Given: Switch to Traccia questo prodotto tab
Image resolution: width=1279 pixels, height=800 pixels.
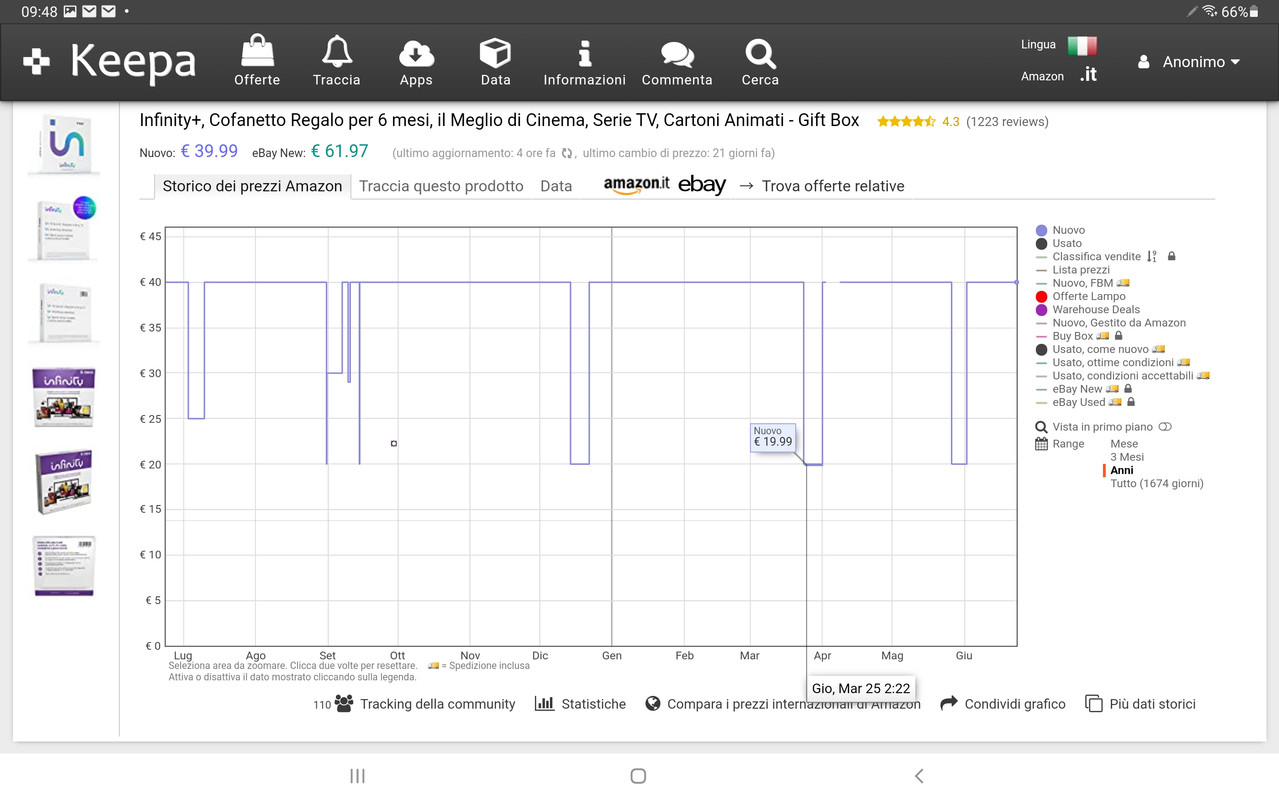Looking at the screenshot, I should 441,186.
